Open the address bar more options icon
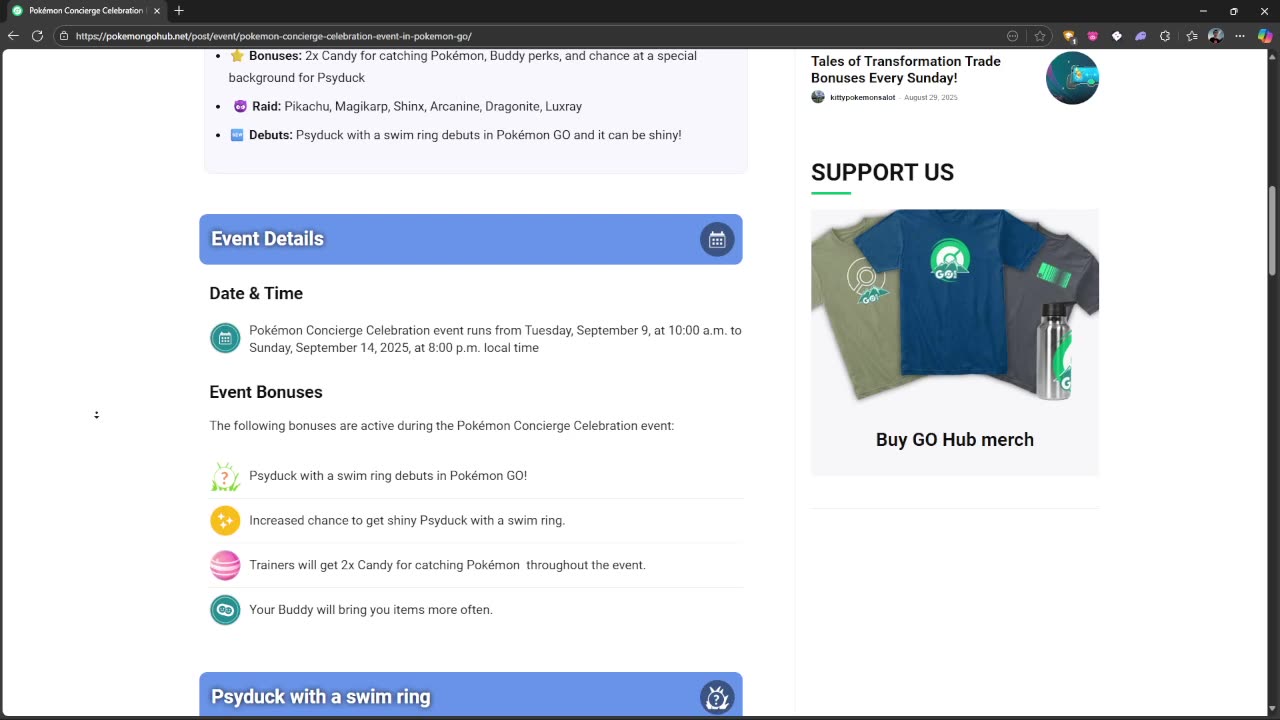Viewport: 1280px width, 720px height. click(x=1012, y=36)
